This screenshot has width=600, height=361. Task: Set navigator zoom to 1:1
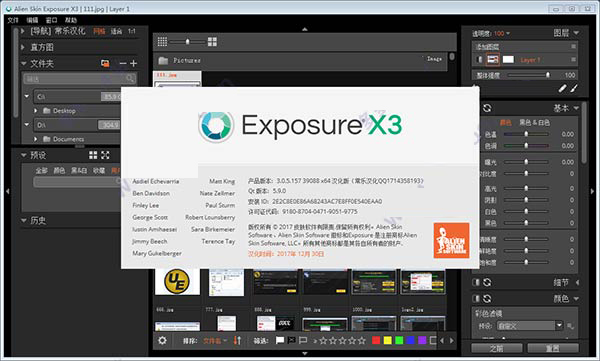pos(132,31)
